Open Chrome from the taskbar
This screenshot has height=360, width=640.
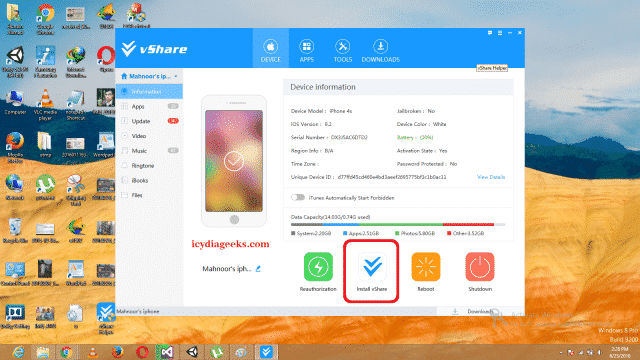pos(67,352)
